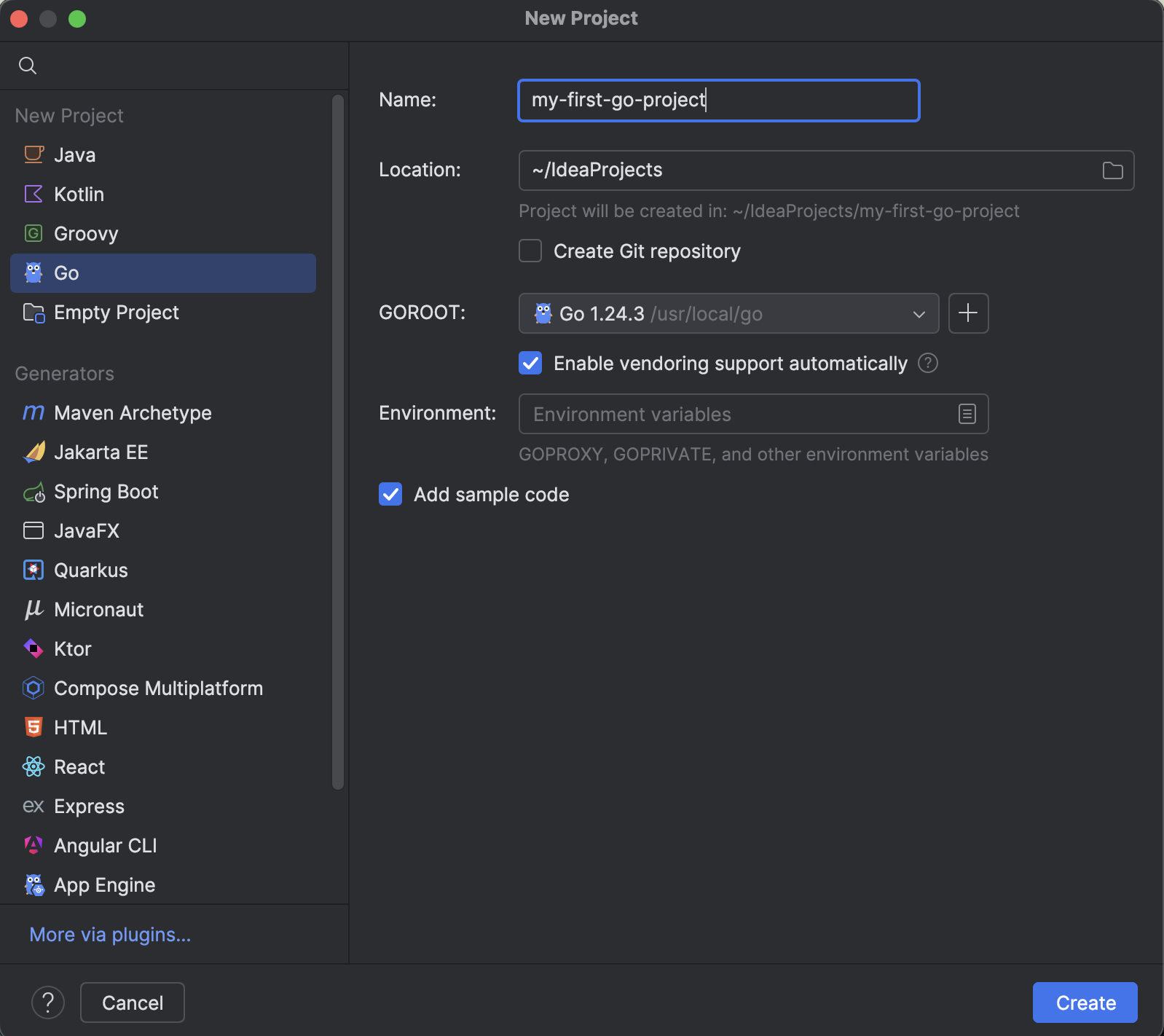Image resolution: width=1164 pixels, height=1036 pixels.
Task: Click Cancel button
Action: (133, 1002)
